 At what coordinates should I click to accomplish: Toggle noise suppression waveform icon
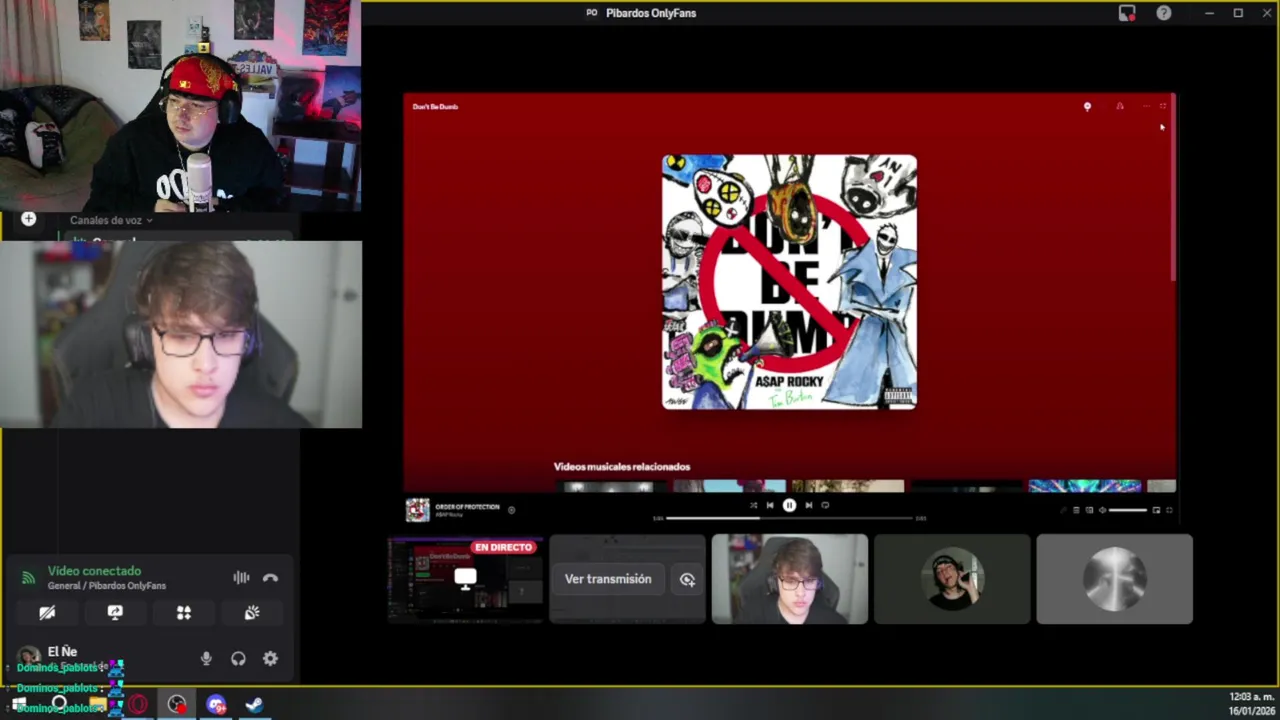point(241,577)
